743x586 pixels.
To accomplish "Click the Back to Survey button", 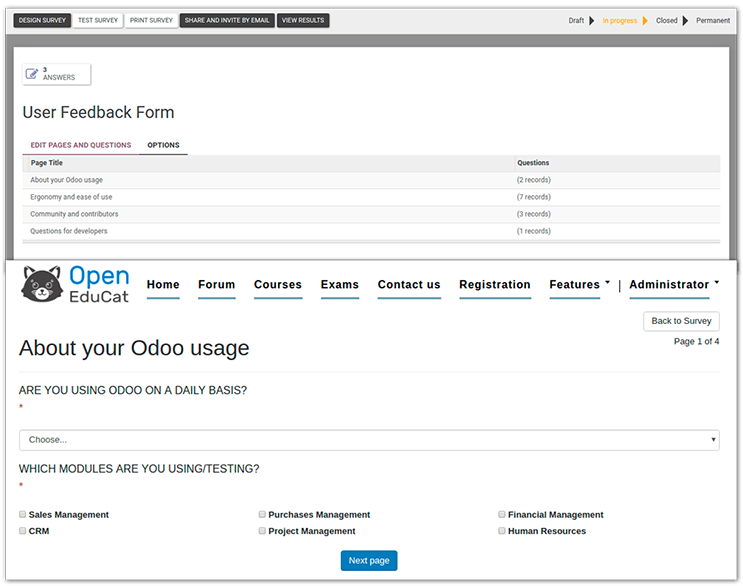I will 681,321.
